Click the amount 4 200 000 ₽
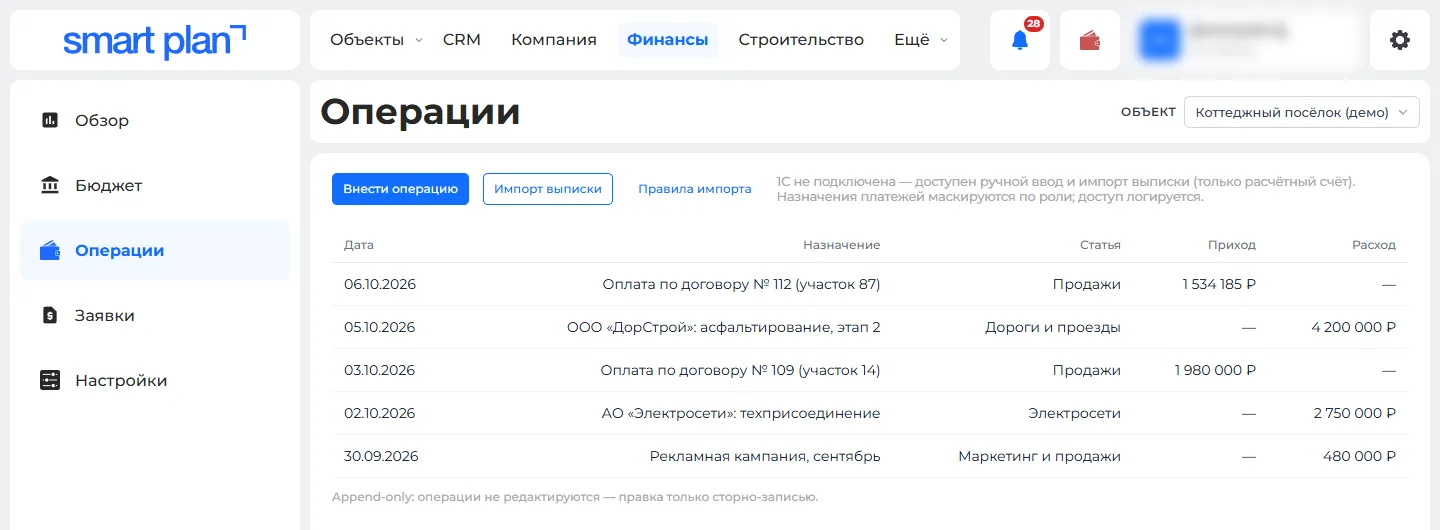This screenshot has width=1440, height=530. tap(1354, 327)
